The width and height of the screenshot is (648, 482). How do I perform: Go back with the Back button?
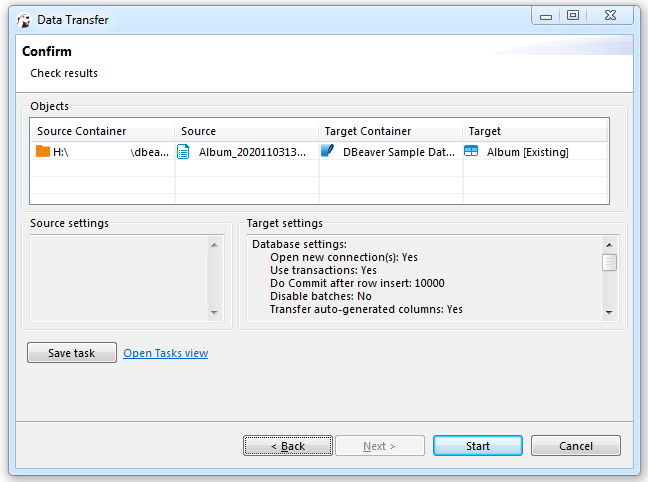(x=288, y=446)
